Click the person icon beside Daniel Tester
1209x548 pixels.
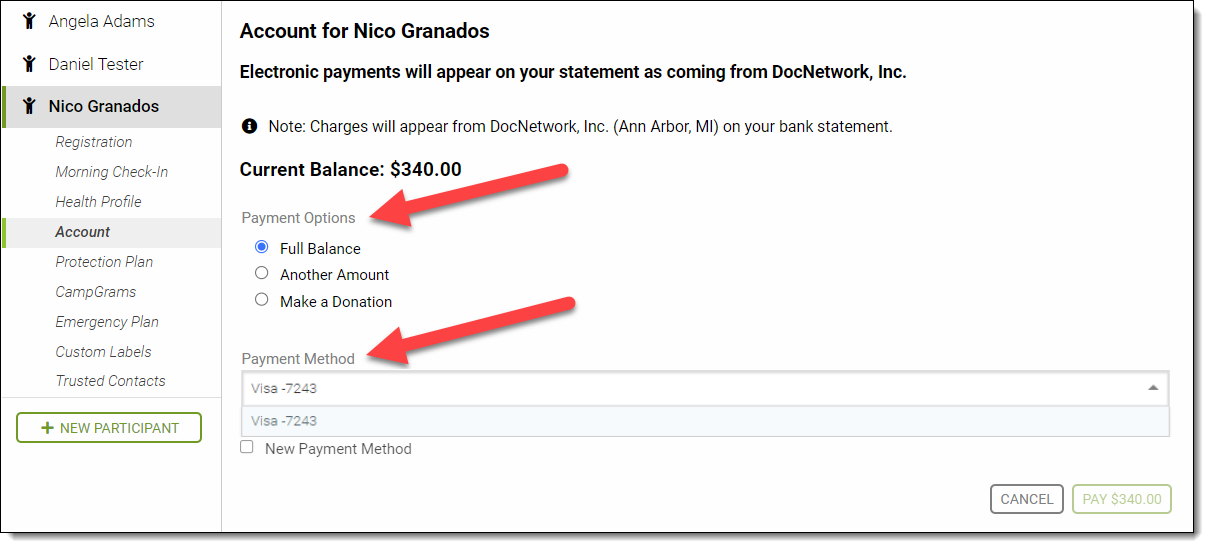29,64
